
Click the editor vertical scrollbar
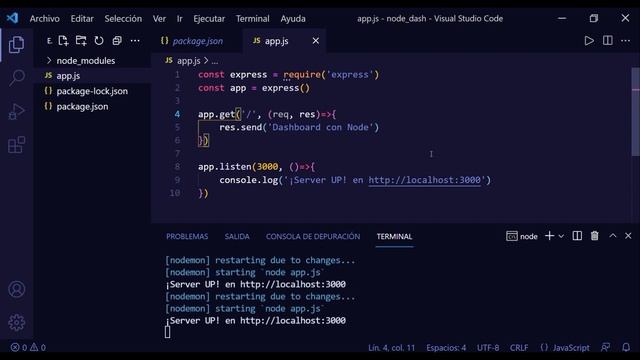636,111
